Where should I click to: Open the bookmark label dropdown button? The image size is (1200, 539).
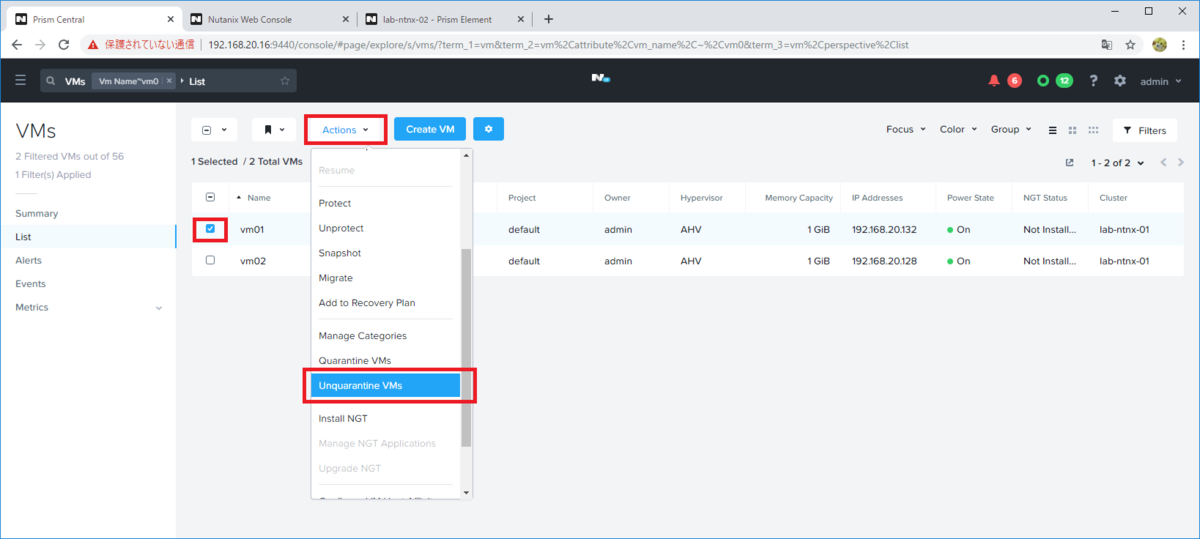(x=275, y=129)
